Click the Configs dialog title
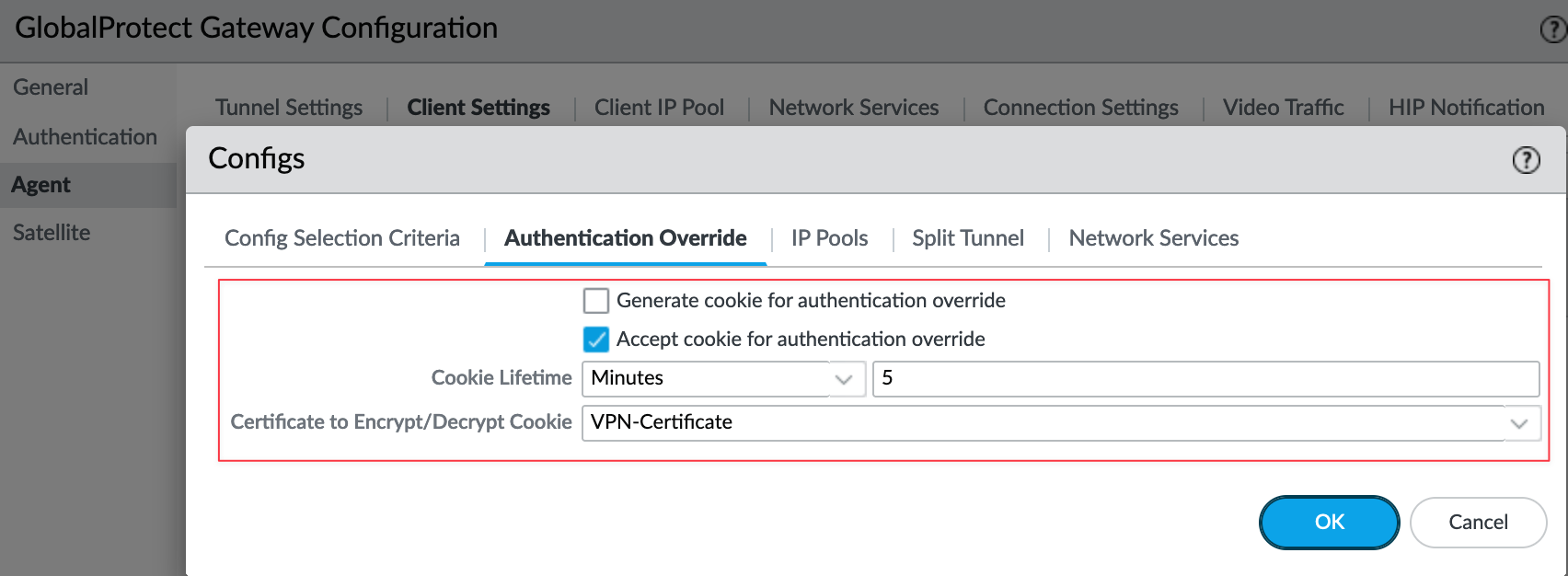The image size is (1568, 576). (x=257, y=158)
